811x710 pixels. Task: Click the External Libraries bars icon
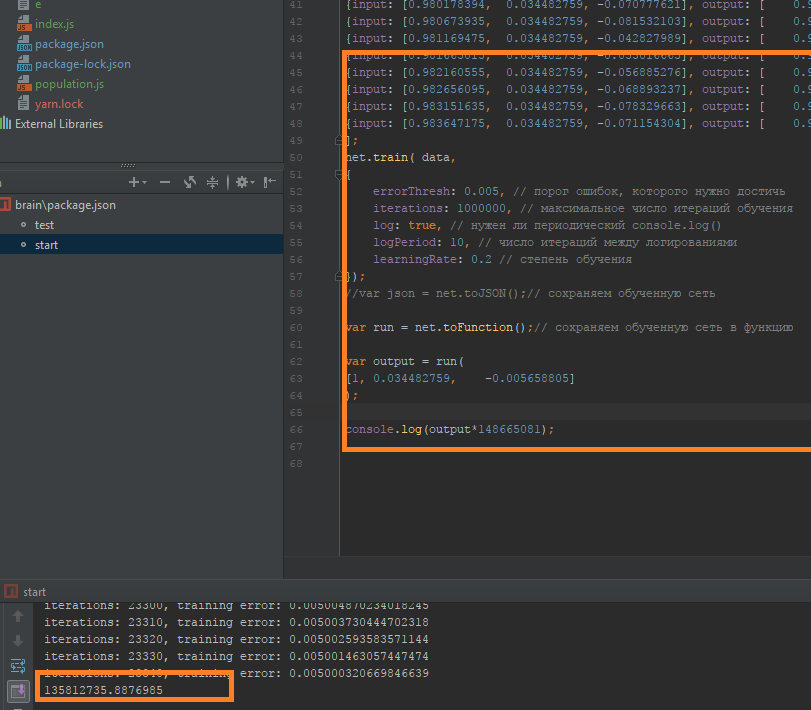[x=6, y=124]
